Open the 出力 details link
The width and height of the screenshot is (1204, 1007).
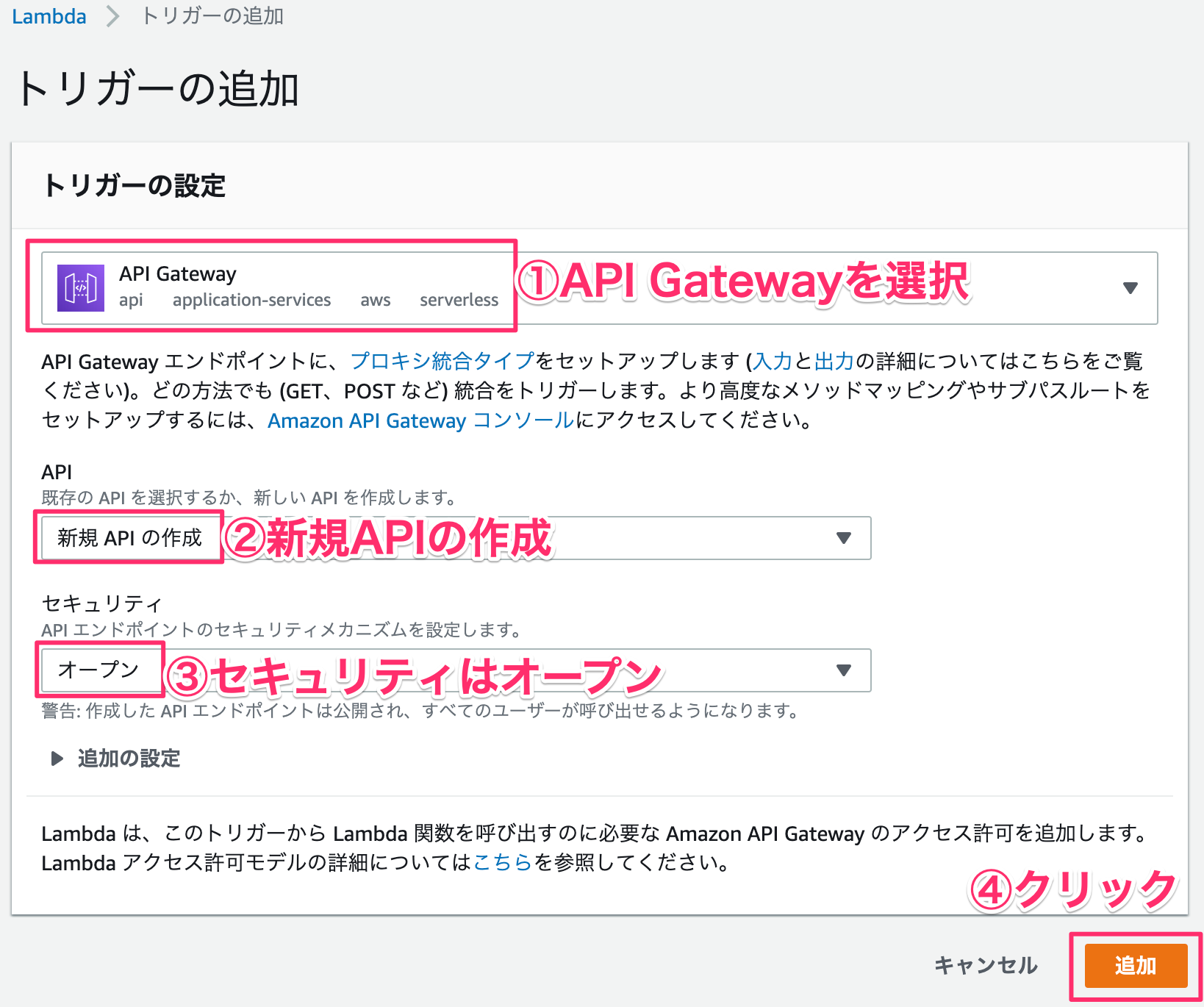click(834, 361)
